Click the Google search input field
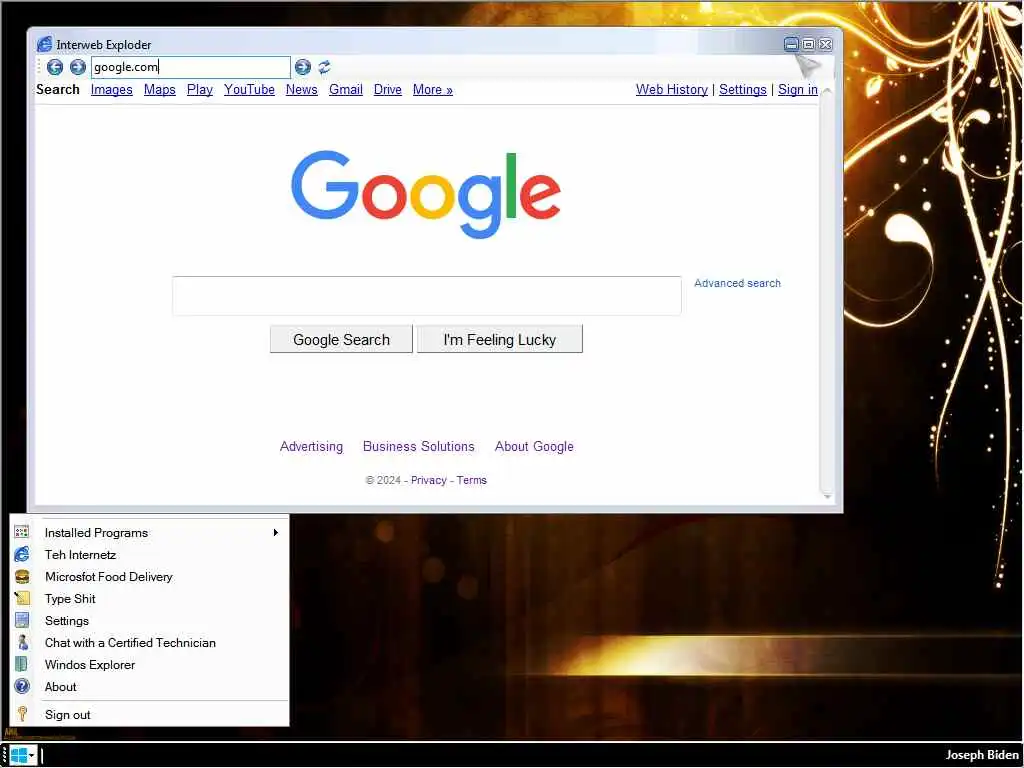Image resolution: width=1024 pixels, height=768 pixels. point(426,296)
